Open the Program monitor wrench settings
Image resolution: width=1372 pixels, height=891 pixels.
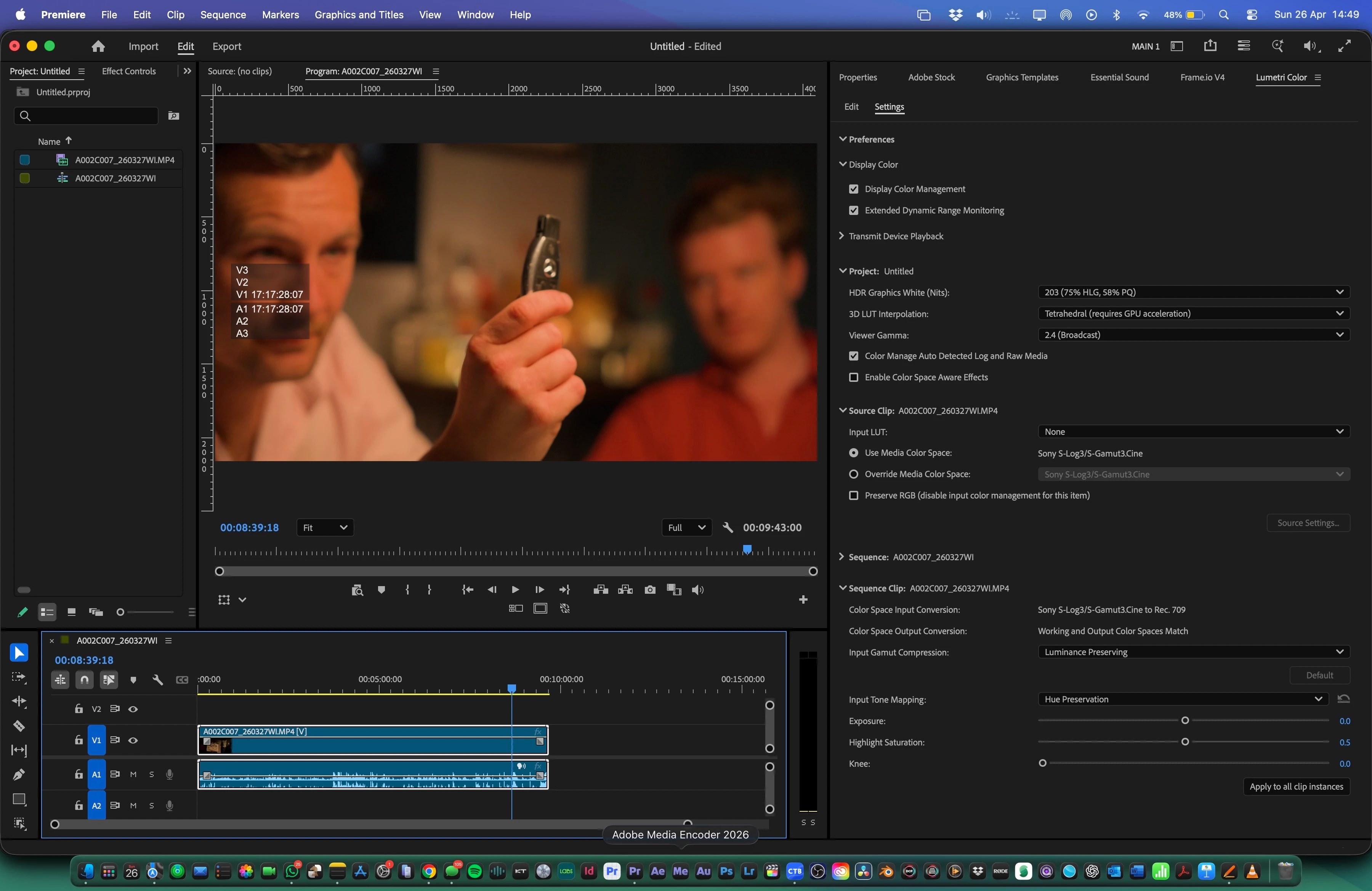(728, 527)
